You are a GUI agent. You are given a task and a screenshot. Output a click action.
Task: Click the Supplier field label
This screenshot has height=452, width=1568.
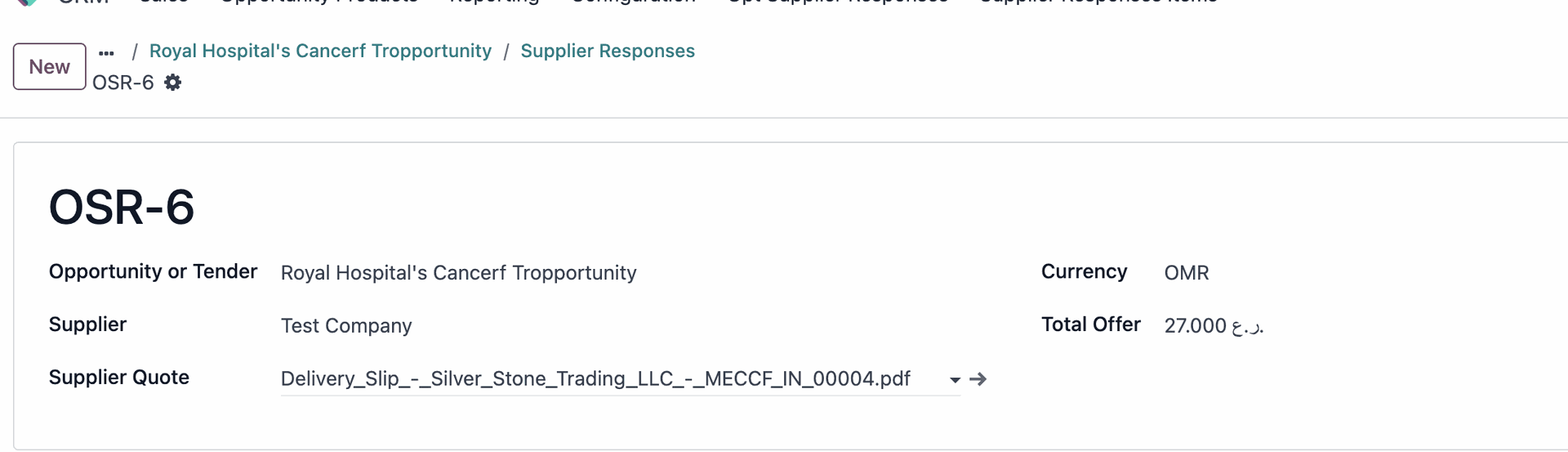pos(87,324)
